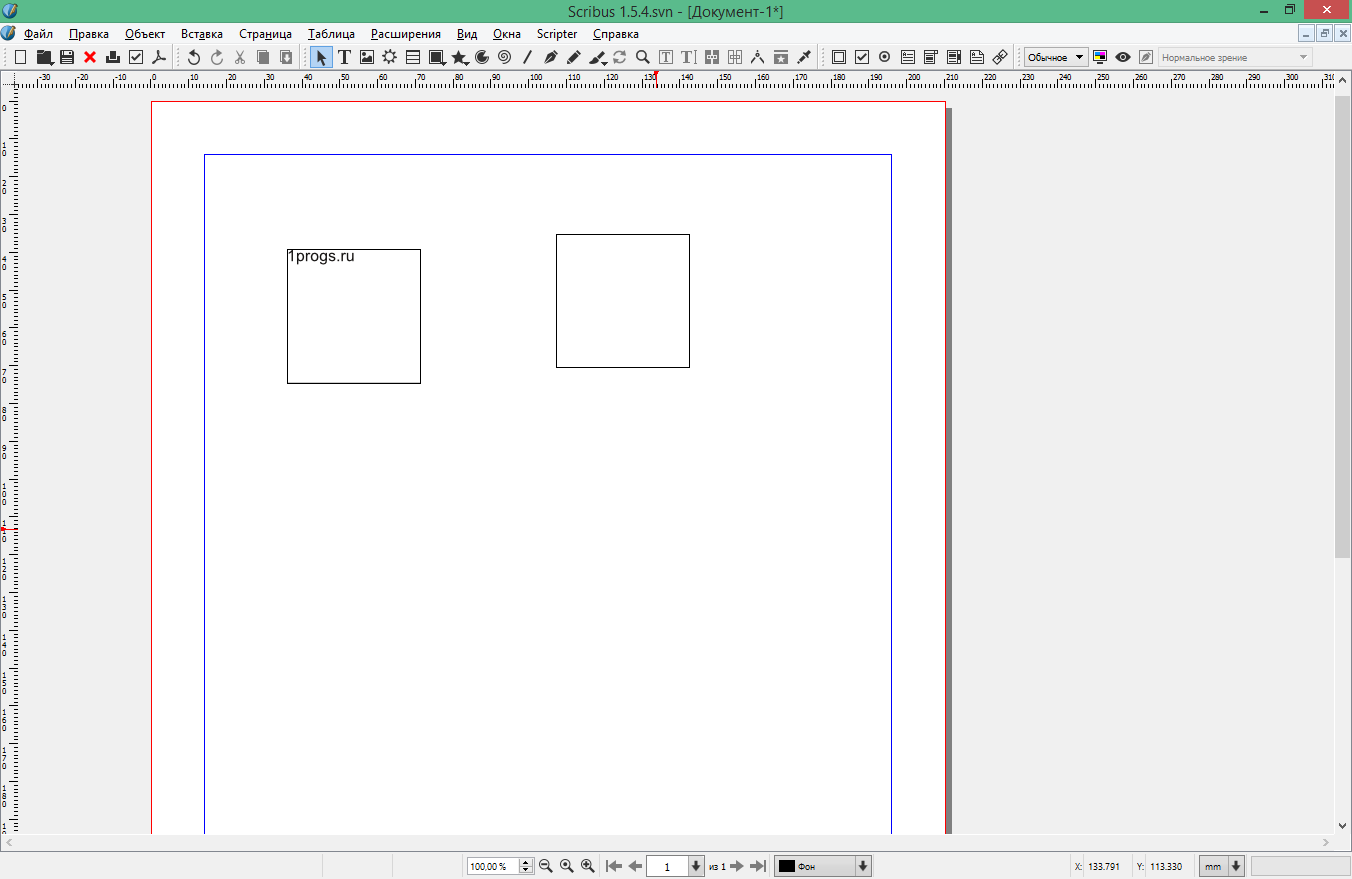
Task: Print the document via the printer icon
Action: (x=113, y=57)
